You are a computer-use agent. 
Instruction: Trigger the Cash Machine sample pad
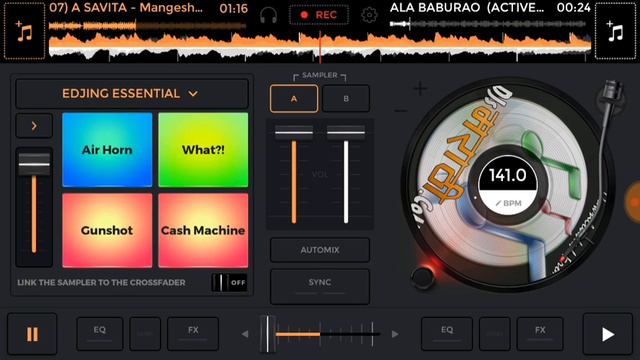tap(203, 230)
